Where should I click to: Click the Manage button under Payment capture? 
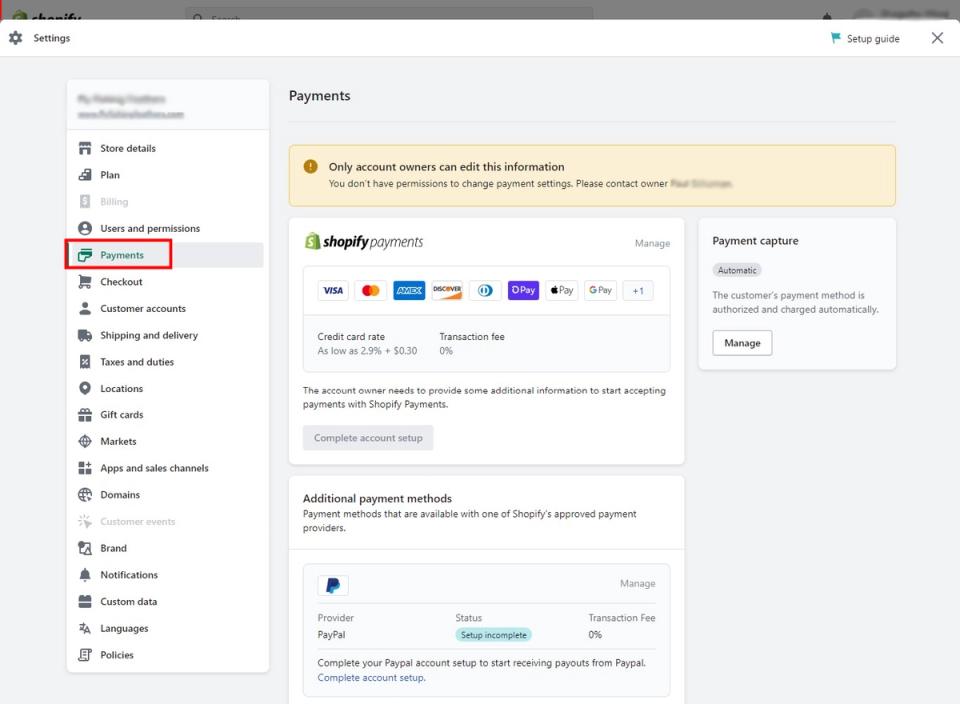click(x=742, y=343)
